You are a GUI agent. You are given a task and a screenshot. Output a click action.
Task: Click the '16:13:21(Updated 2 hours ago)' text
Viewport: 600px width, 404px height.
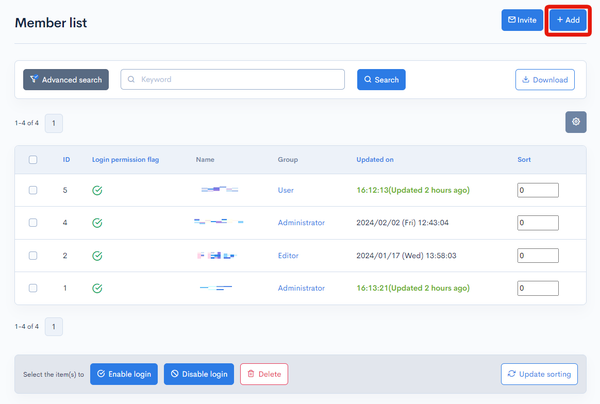pyautogui.click(x=413, y=288)
